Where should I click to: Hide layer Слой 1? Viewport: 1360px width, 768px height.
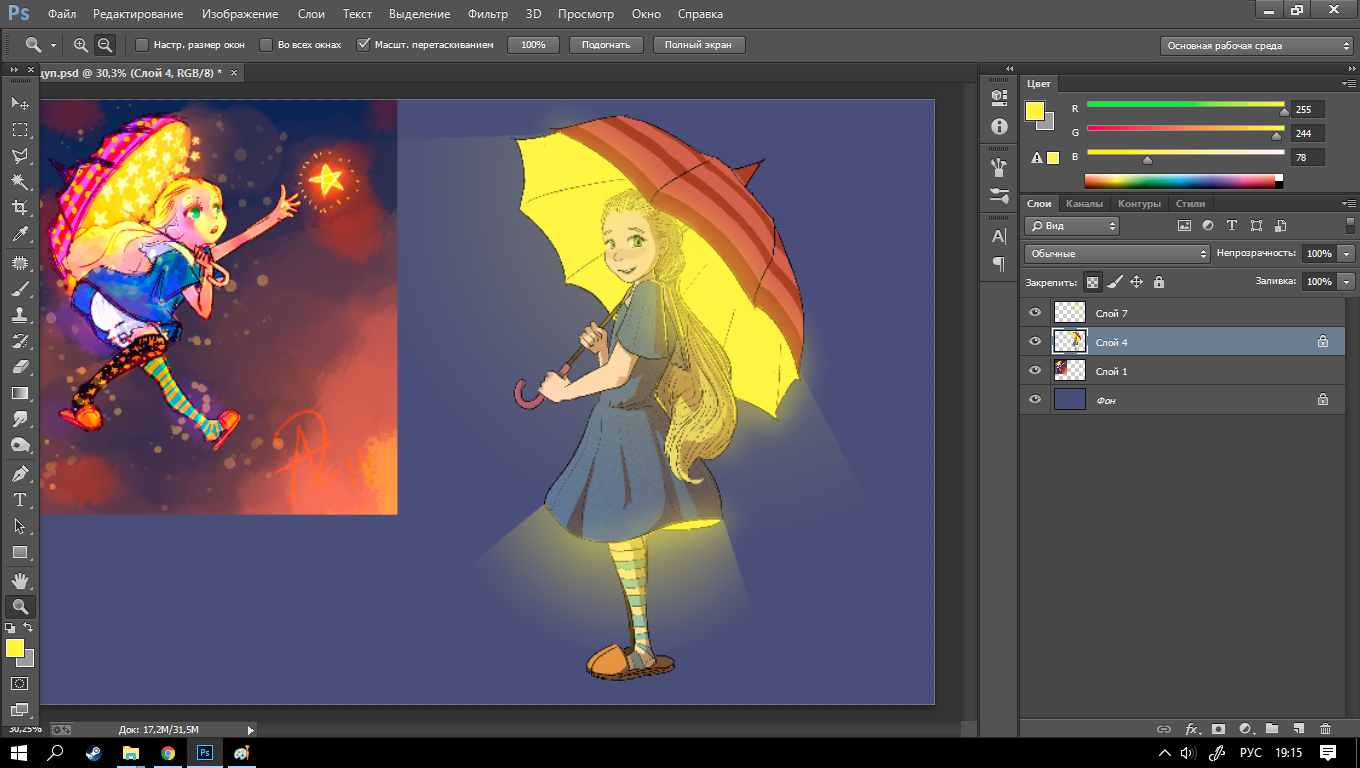pos(1035,371)
